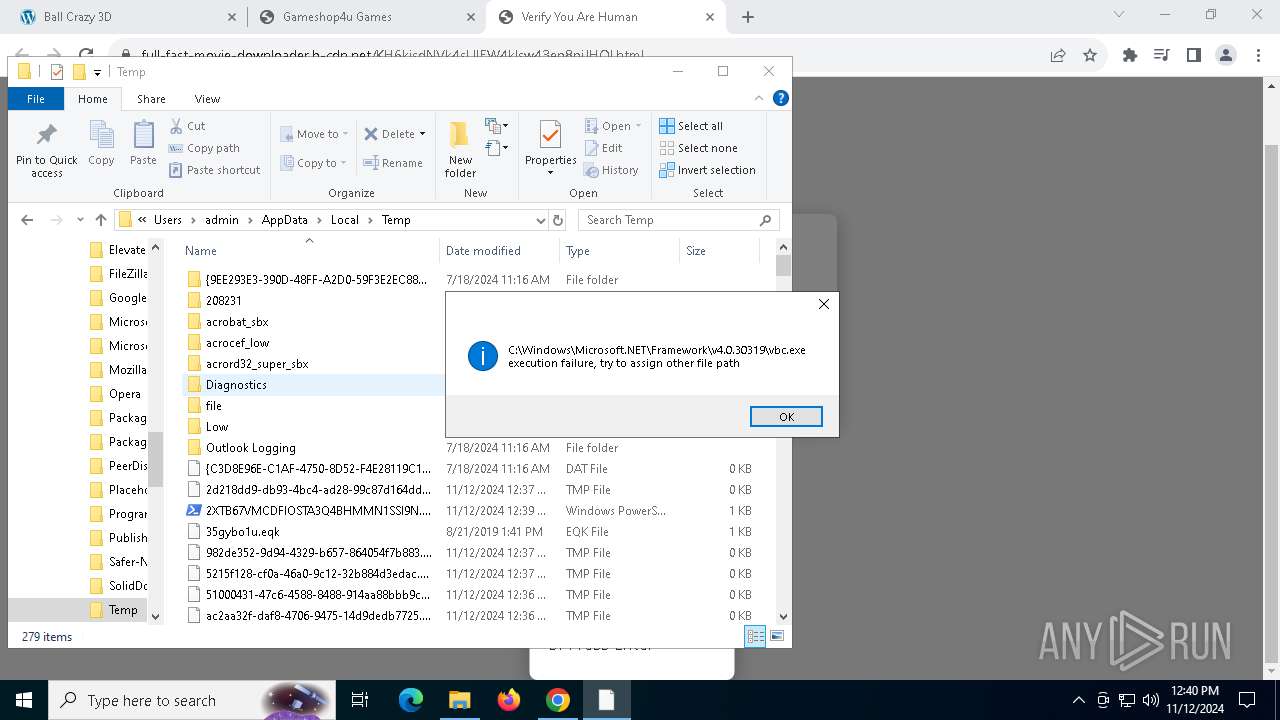The height and width of the screenshot is (720, 1280).
Task: Switch to large icons view layout
Action: (x=777, y=636)
